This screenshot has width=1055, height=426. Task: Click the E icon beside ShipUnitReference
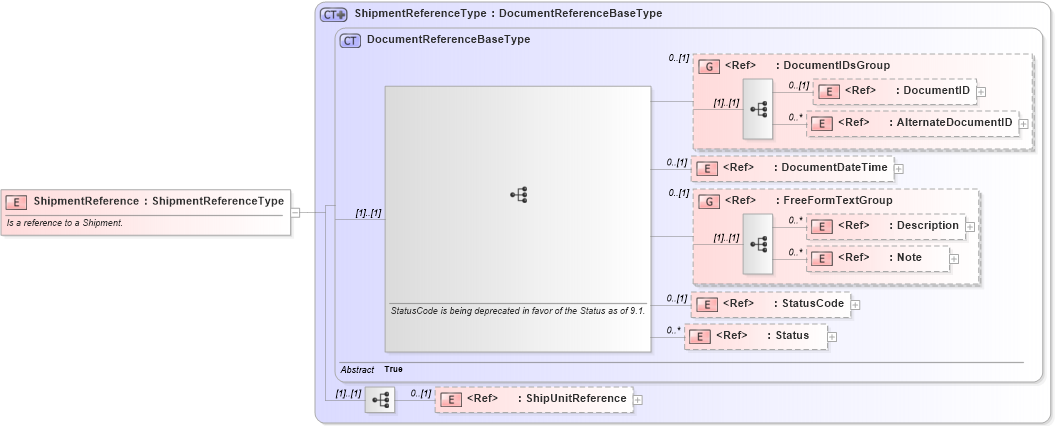pyautogui.click(x=451, y=400)
